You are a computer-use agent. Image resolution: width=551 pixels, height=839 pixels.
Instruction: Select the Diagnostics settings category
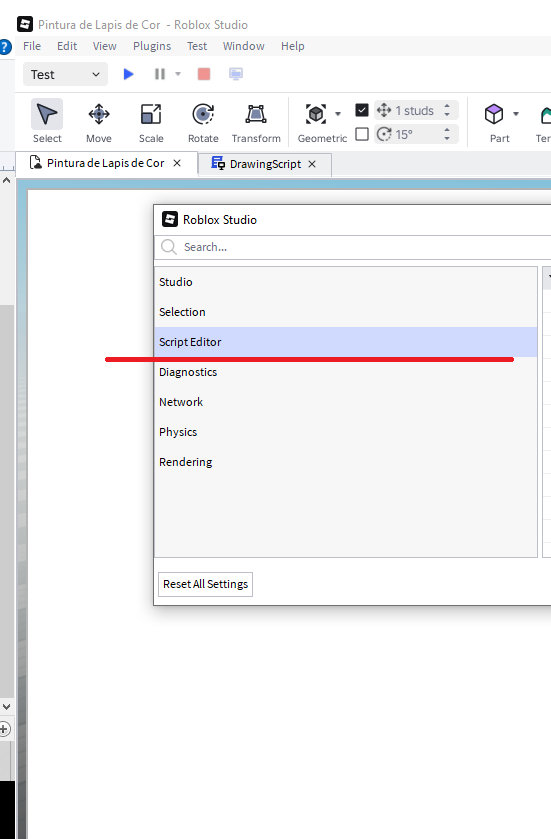click(x=346, y=372)
